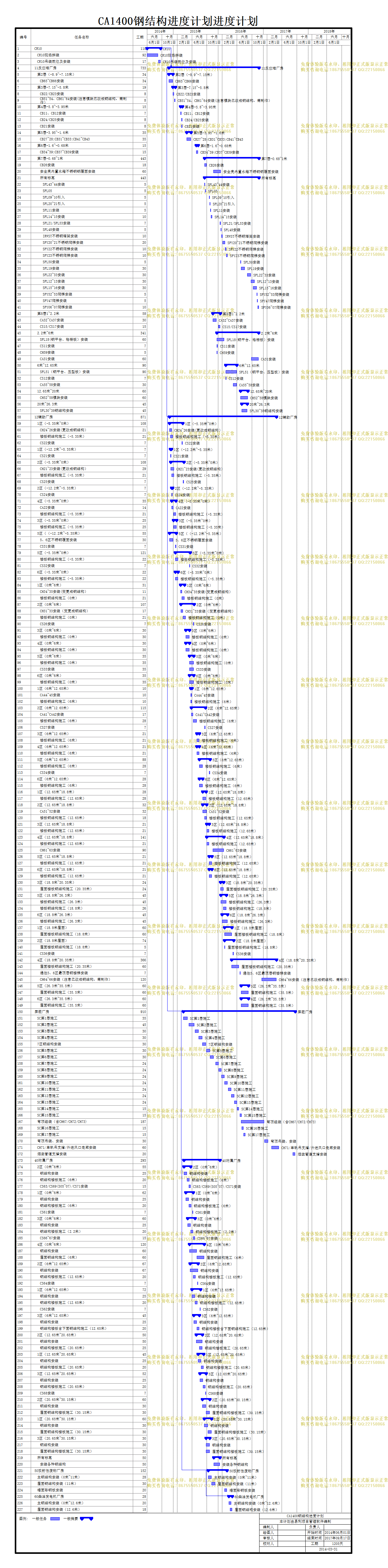The height and width of the screenshot is (1568, 388).
Task: Click the summary bar of 11反应堆厂房
Action: point(215,68)
